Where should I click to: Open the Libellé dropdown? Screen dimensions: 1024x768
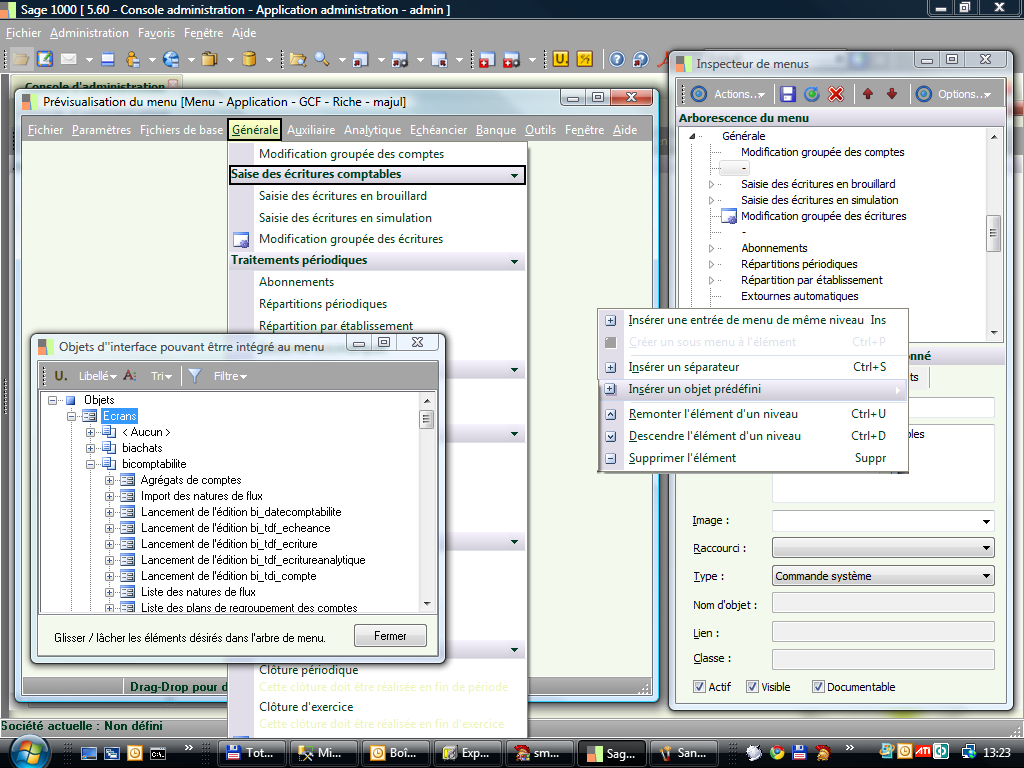(x=97, y=376)
